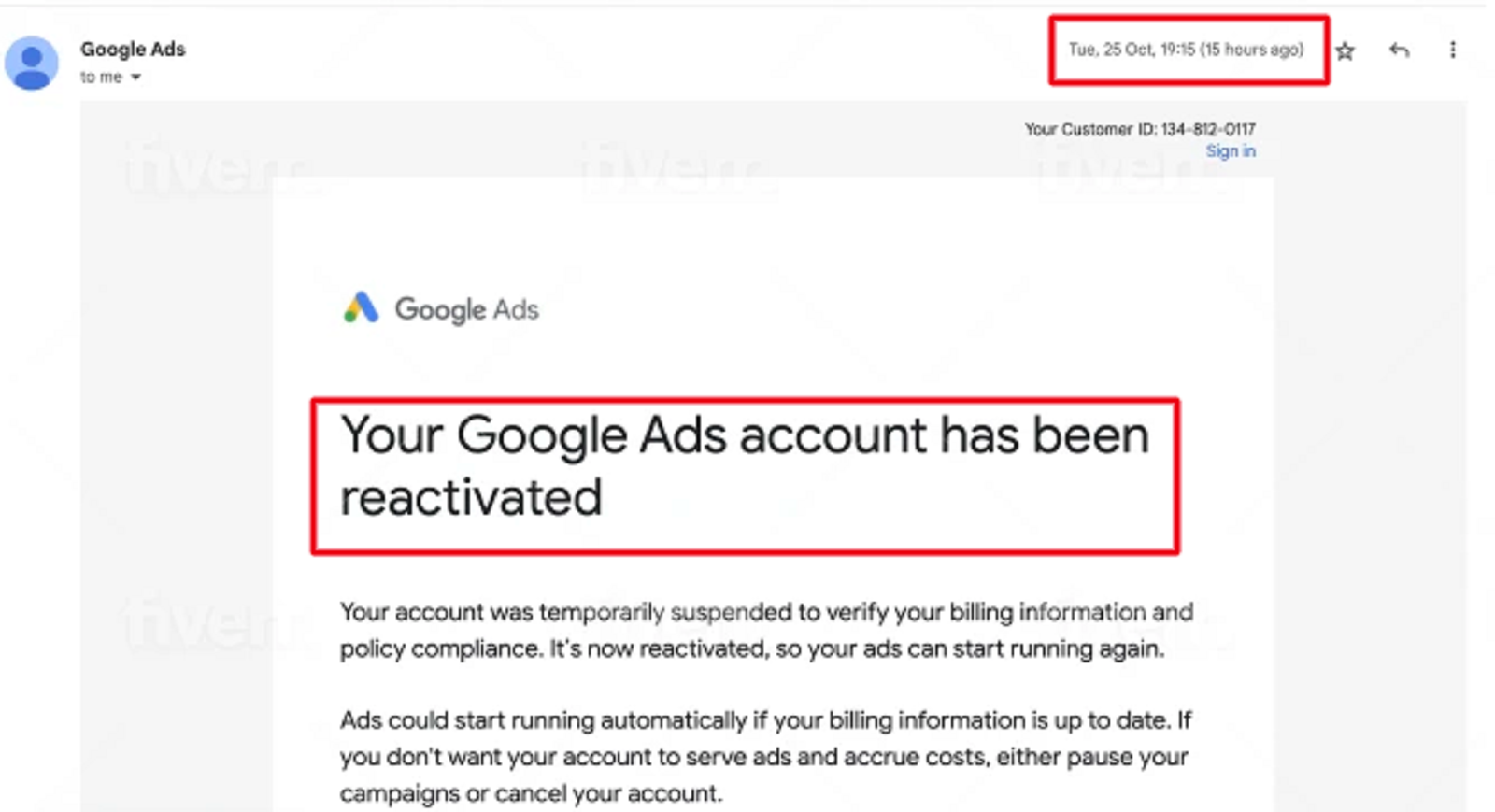
Task: Select the 'to me' label
Action: (100, 77)
